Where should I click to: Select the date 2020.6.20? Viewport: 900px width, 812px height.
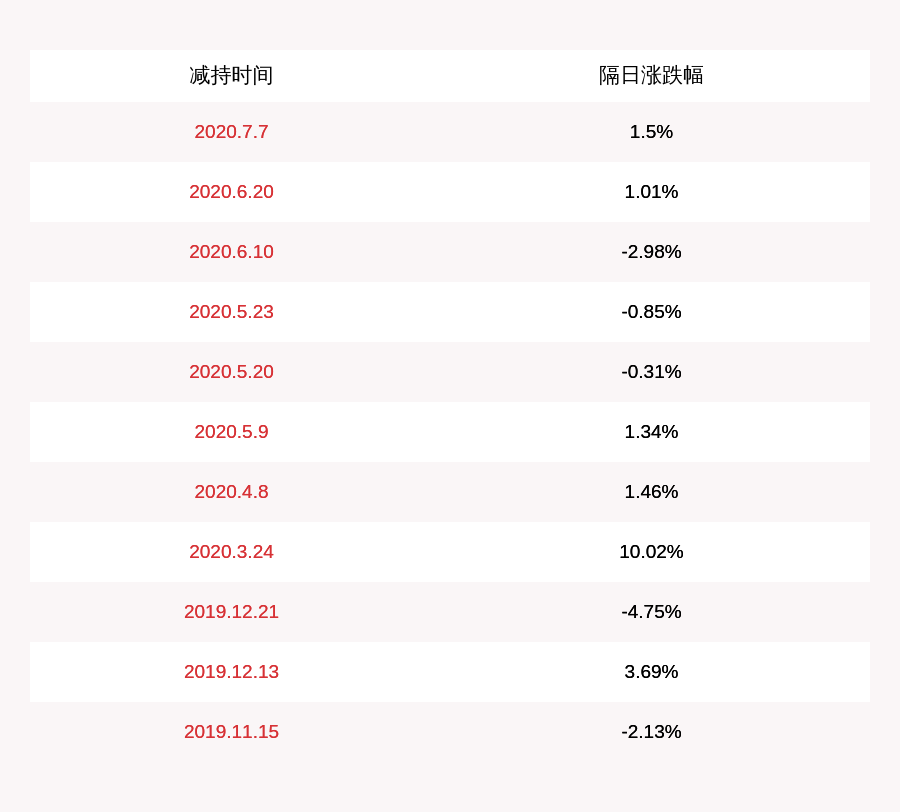tap(231, 192)
